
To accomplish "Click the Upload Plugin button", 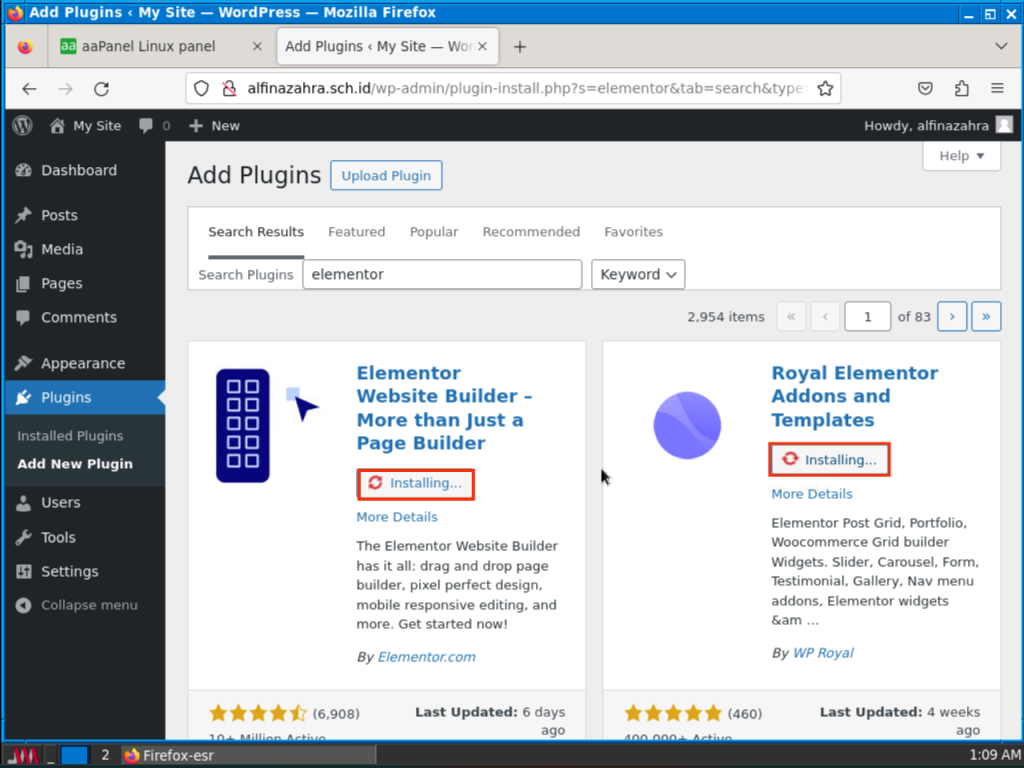I will click(x=386, y=176).
